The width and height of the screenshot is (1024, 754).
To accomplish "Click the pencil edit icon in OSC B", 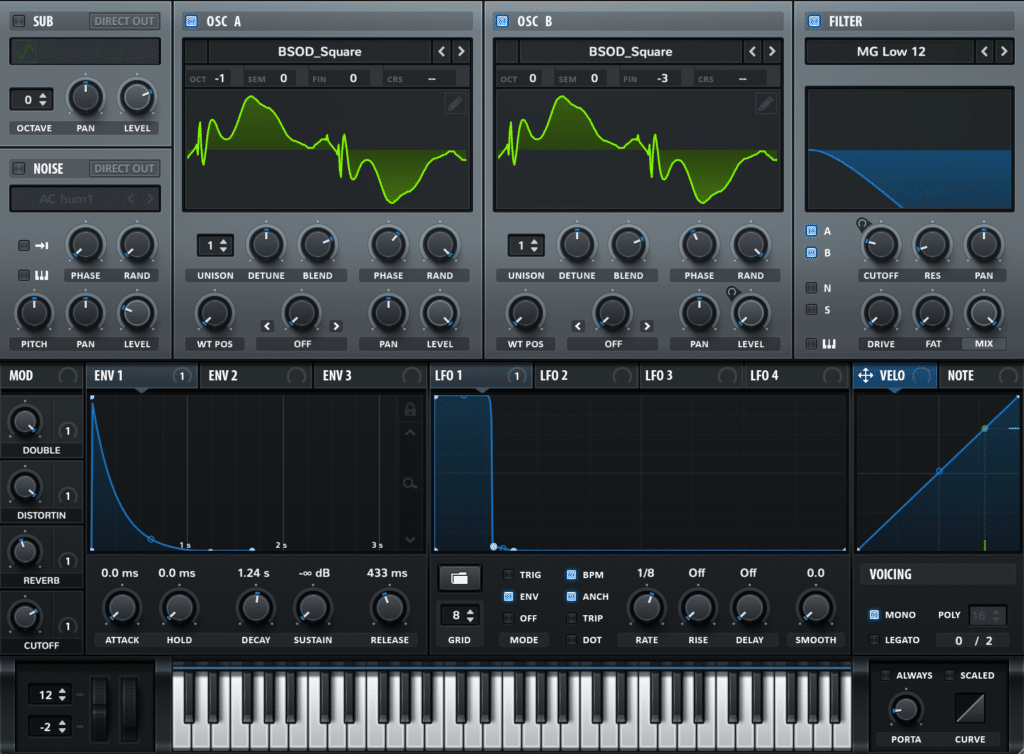I will coord(765,103).
